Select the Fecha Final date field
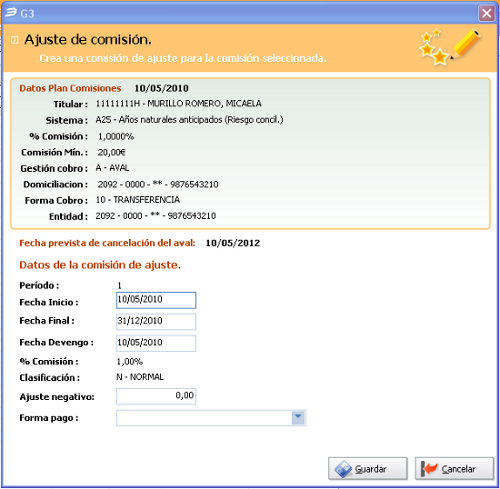 coord(156,322)
